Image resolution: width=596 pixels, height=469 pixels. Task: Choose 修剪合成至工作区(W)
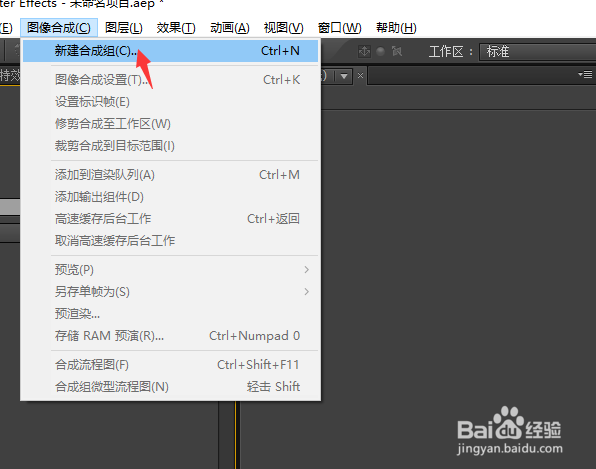click(x=170, y=124)
